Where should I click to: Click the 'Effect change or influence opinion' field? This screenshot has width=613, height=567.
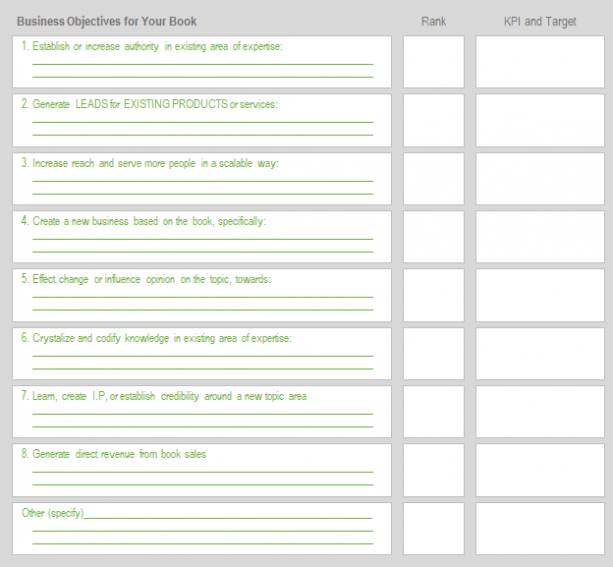click(x=202, y=294)
